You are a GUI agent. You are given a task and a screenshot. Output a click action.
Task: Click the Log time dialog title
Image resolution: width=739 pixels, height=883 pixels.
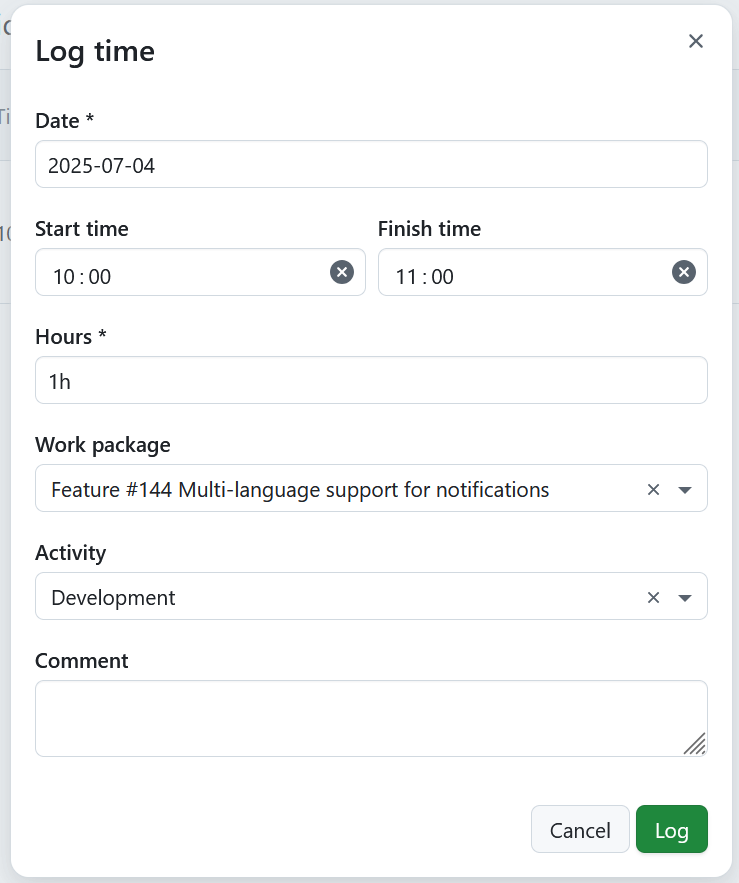point(95,51)
